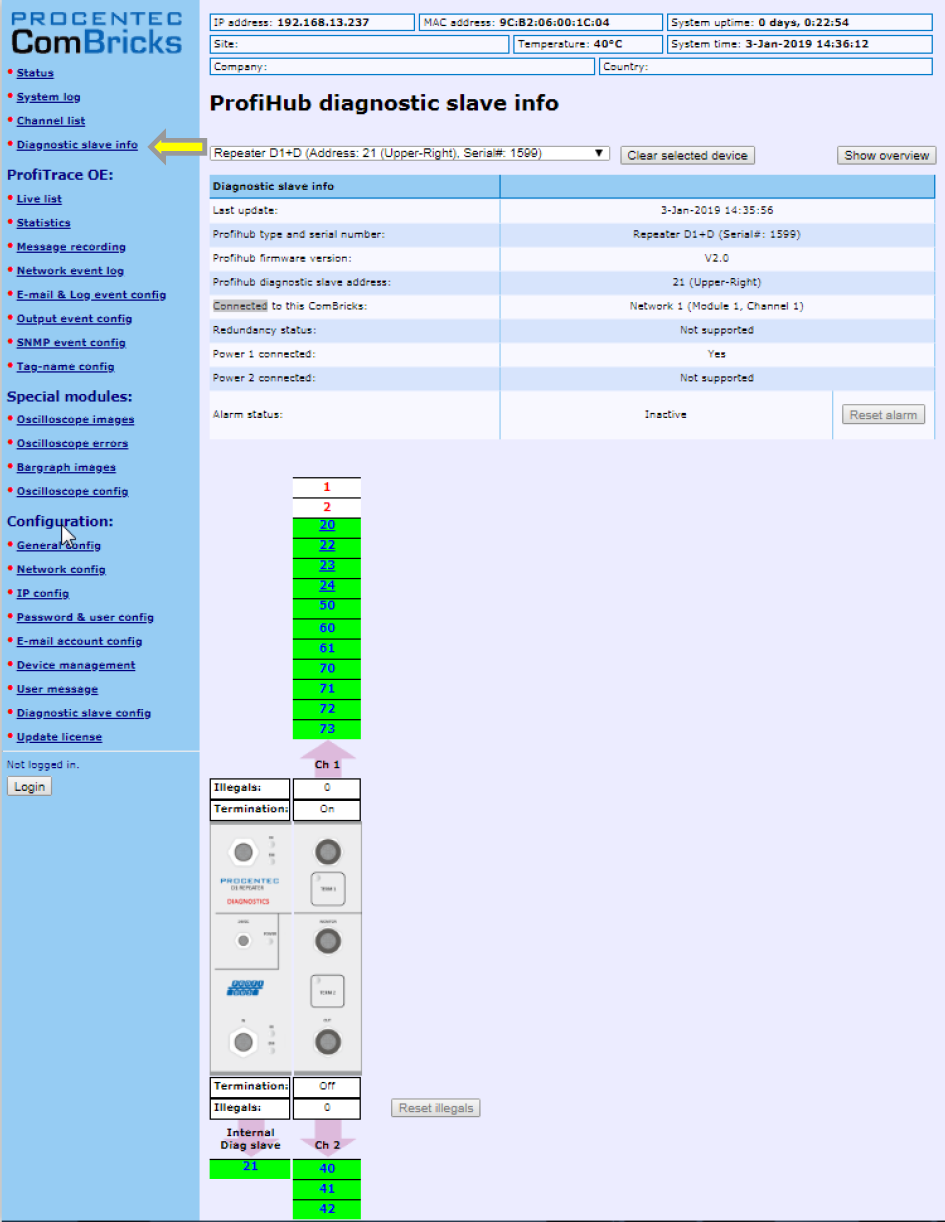Select Diagnostic slave info in sidebar
945x1222 pixels.
pos(77,145)
